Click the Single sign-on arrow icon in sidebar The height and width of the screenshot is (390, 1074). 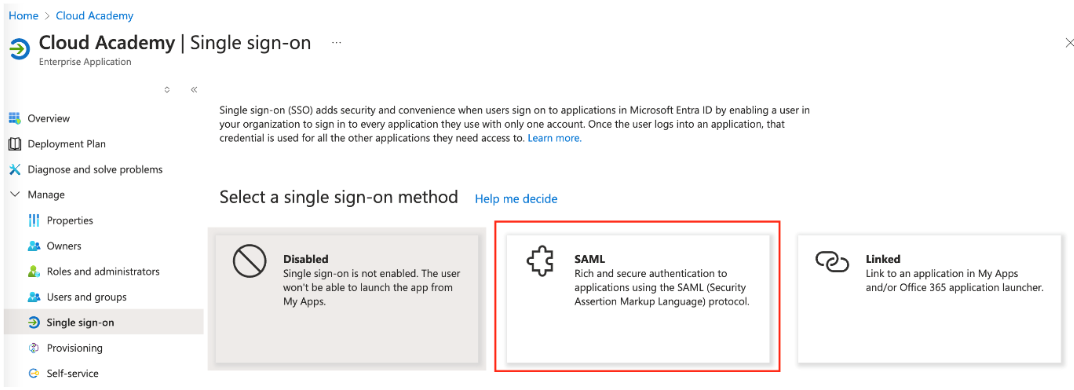tap(34, 323)
